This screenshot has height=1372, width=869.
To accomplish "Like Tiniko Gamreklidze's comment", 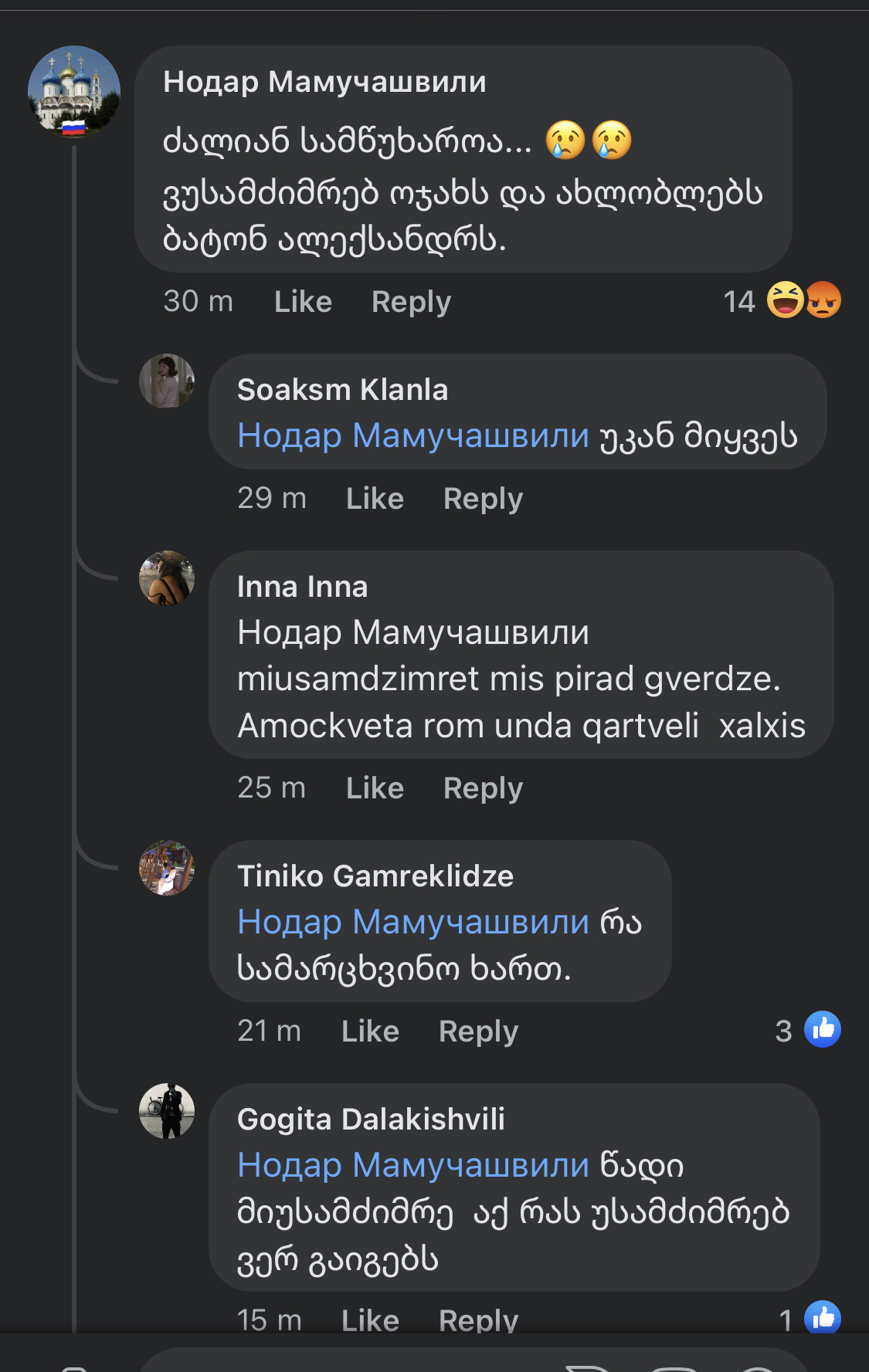I will (370, 1030).
